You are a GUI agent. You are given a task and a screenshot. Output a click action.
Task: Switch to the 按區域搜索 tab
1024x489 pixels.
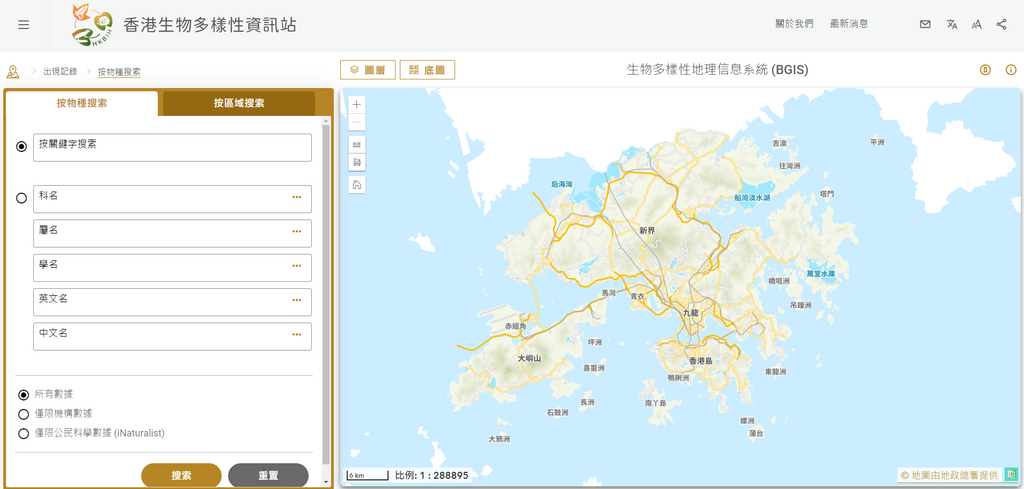pos(238,103)
